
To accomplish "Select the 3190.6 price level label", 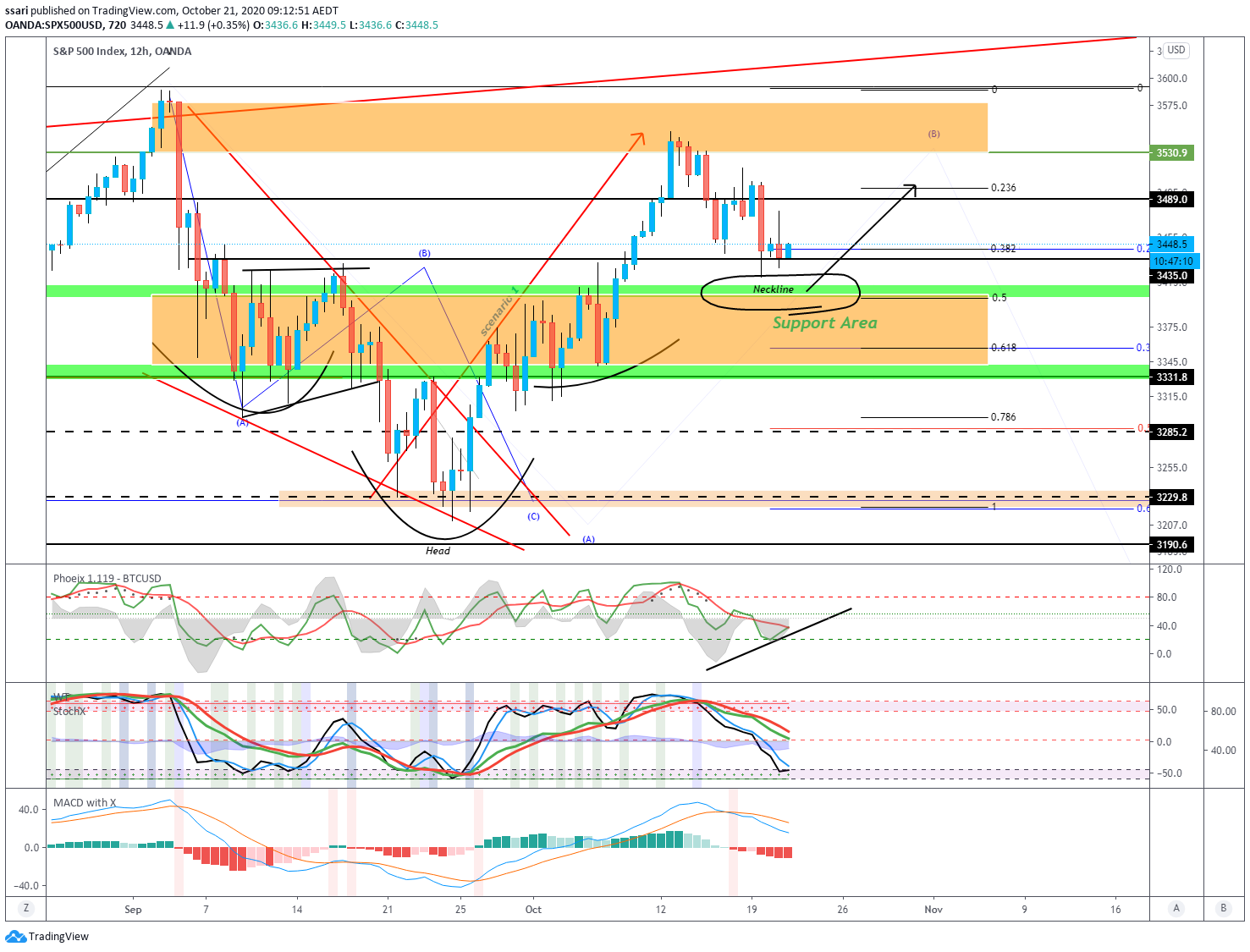I will 1171,545.
